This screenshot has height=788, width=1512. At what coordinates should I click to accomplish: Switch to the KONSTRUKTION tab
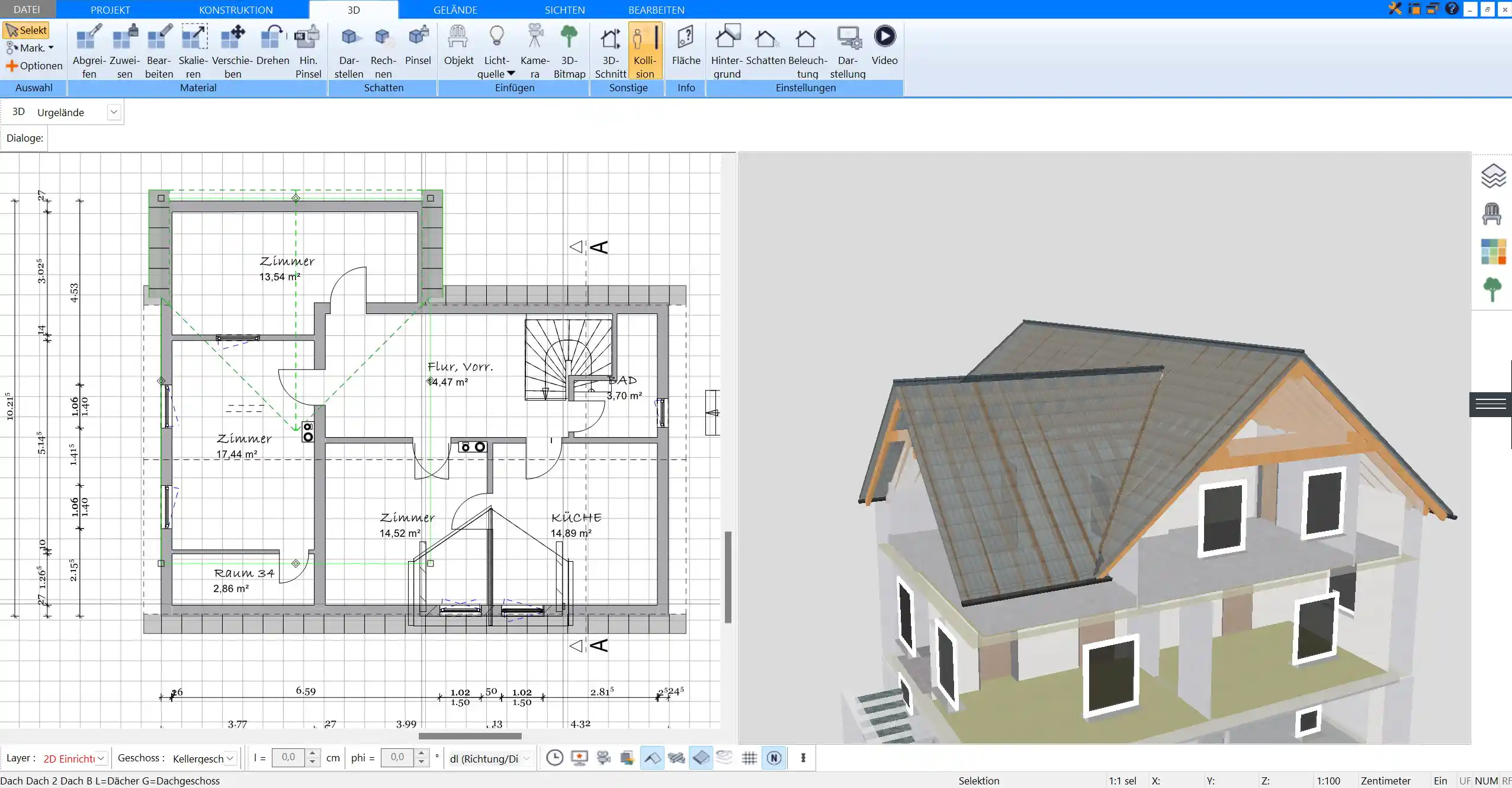236,9
